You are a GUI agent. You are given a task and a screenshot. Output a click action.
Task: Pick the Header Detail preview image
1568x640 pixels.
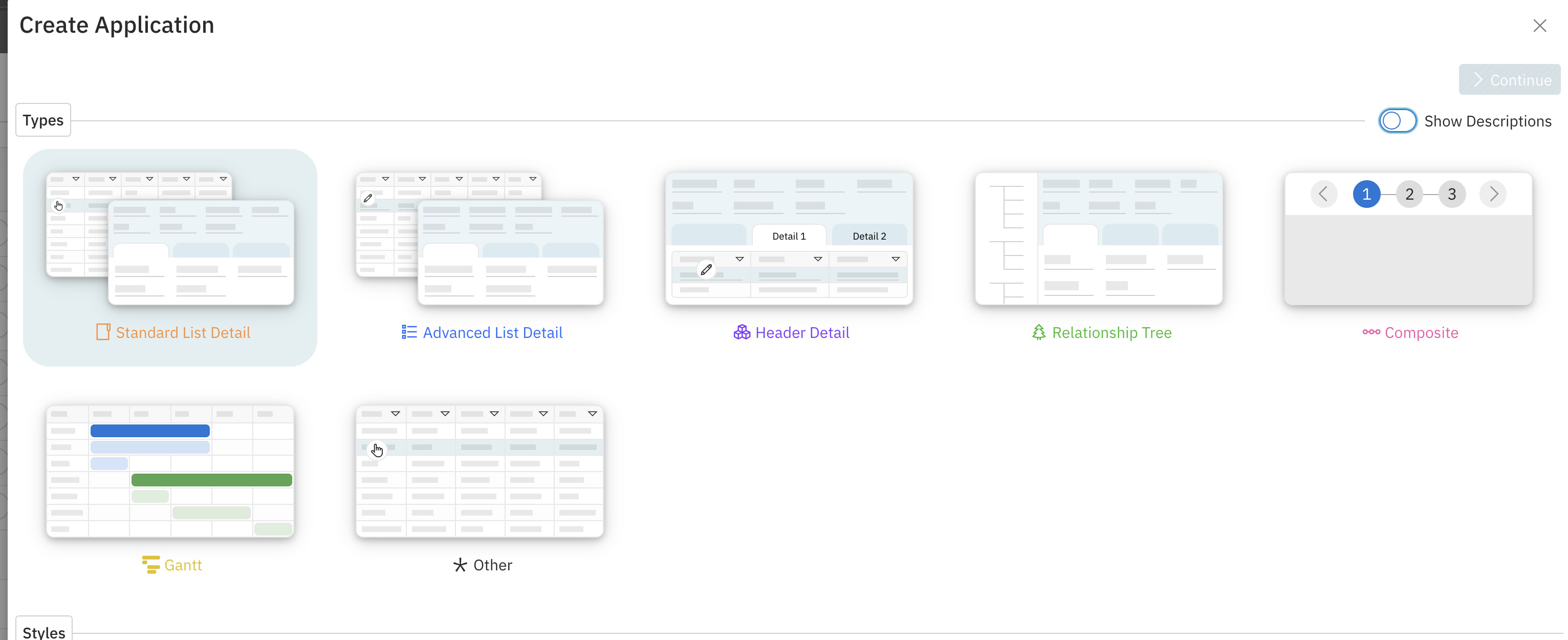tap(789, 239)
